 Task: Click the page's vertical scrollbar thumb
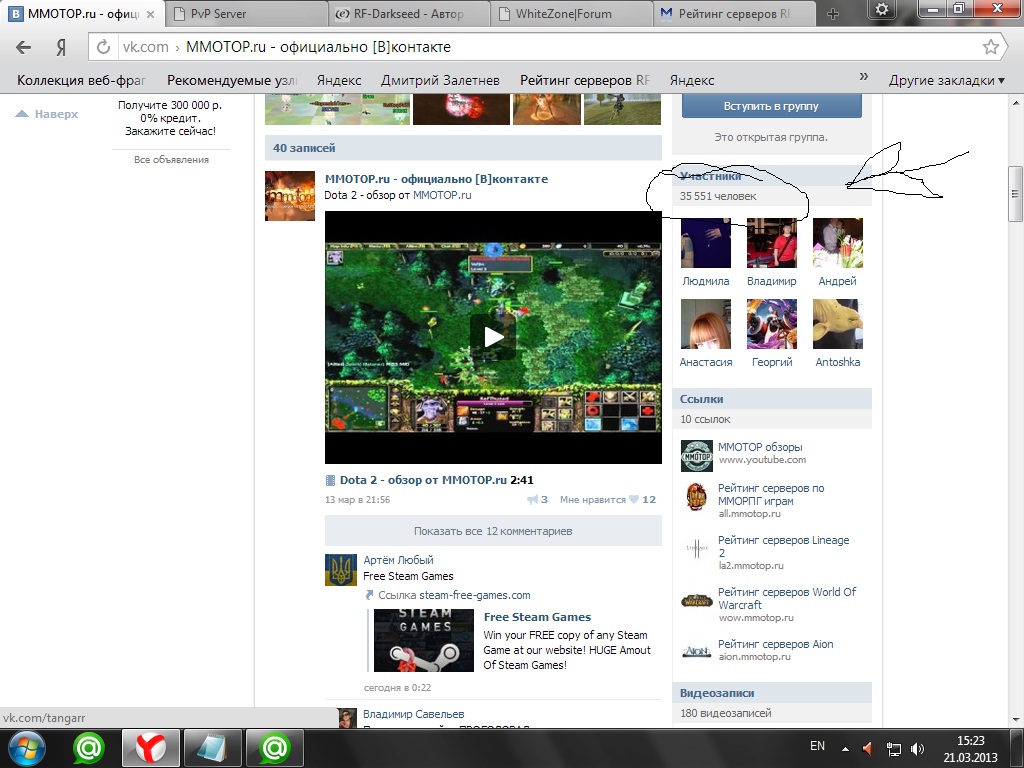tap(1015, 194)
